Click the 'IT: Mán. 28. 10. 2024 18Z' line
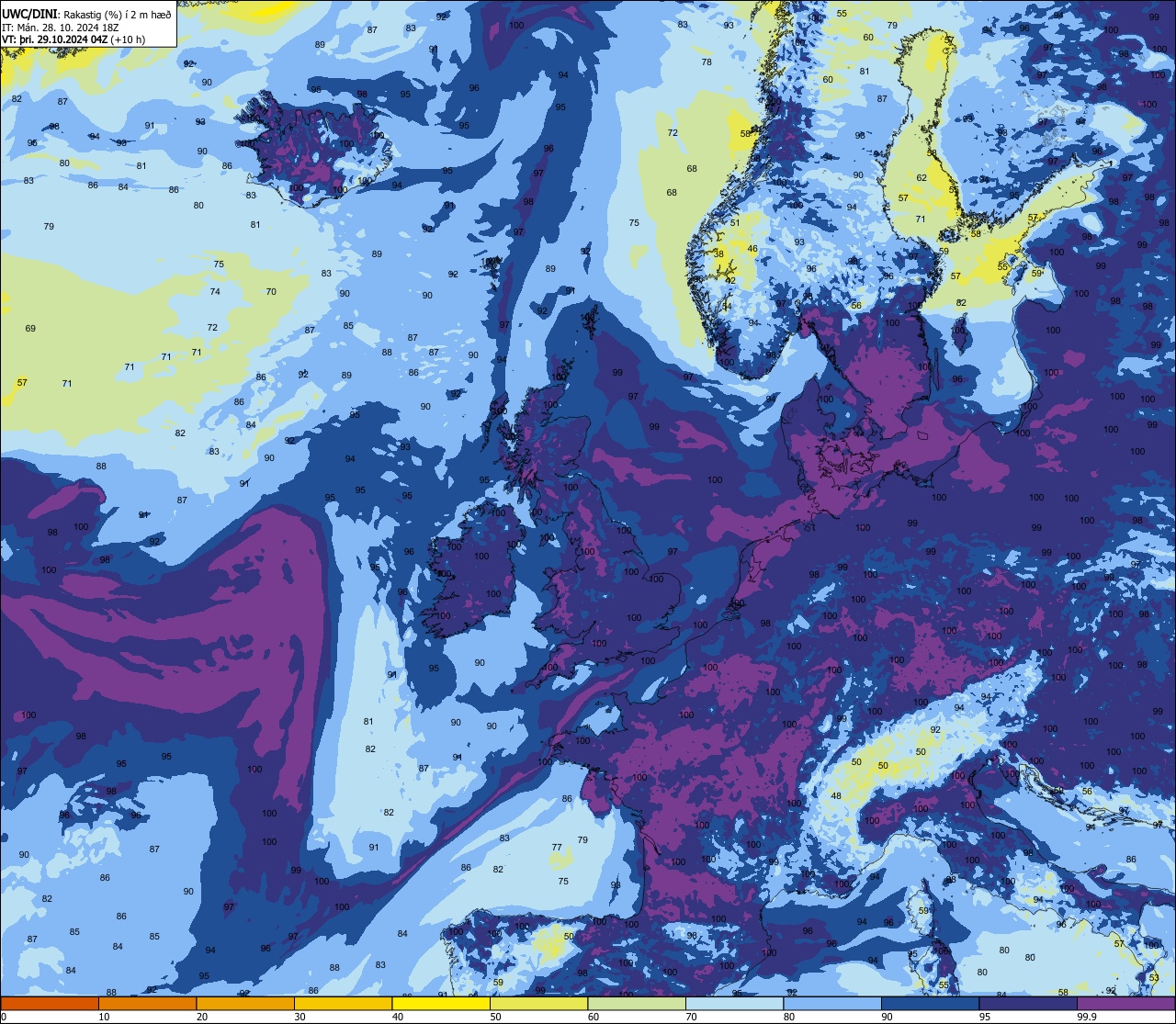 pyautogui.click(x=59, y=27)
